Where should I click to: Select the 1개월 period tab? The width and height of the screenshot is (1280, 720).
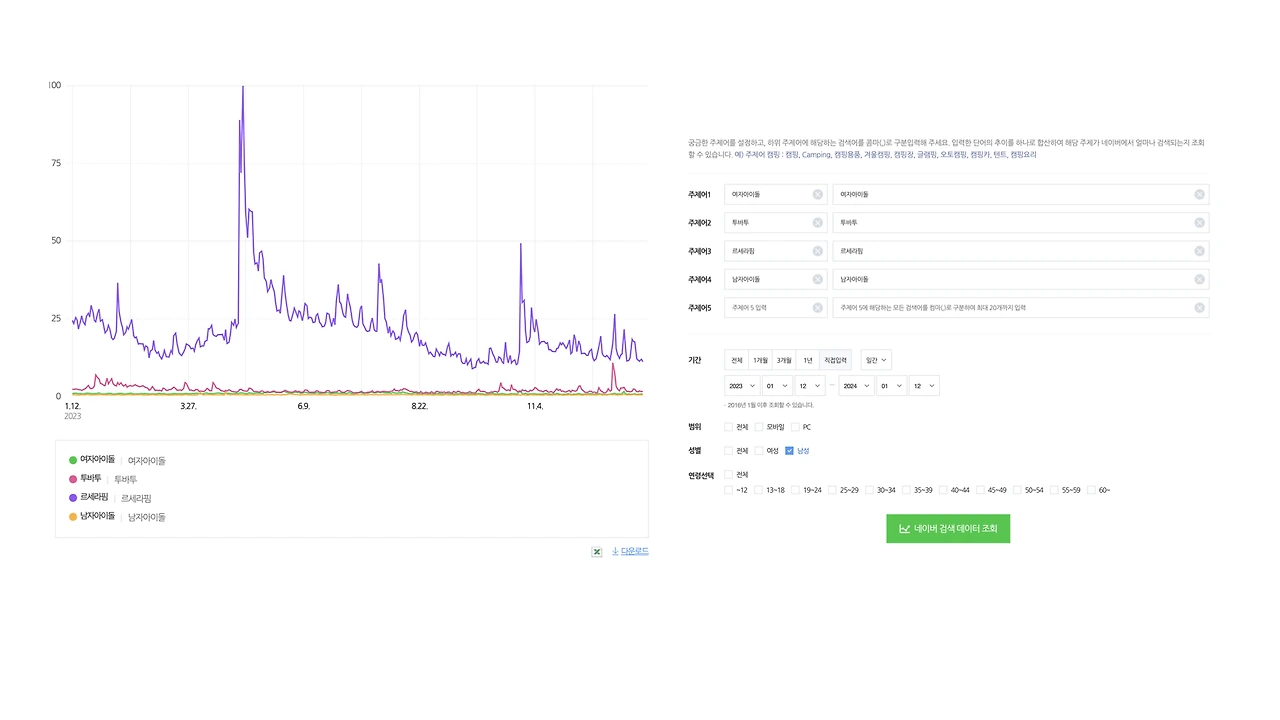point(761,360)
